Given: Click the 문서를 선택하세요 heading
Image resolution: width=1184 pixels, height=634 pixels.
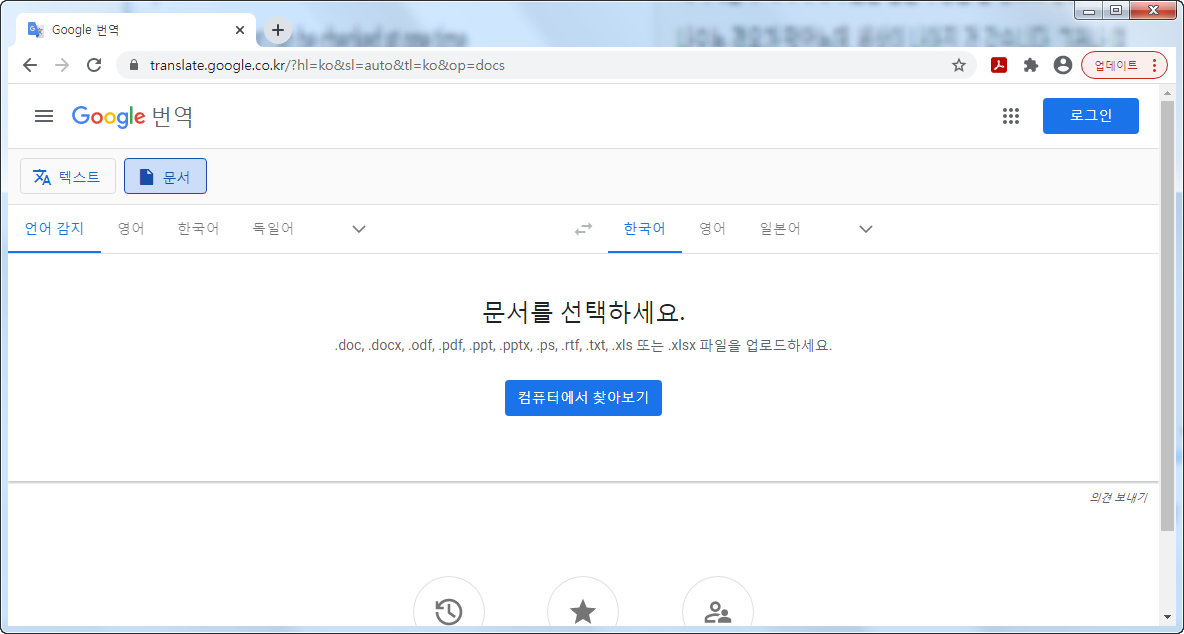Looking at the screenshot, I should pos(583,311).
